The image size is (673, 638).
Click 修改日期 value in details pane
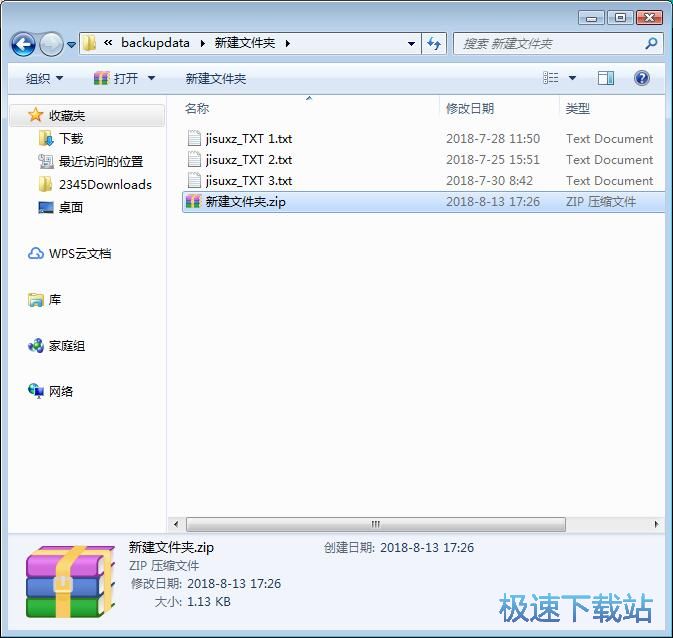(x=234, y=583)
